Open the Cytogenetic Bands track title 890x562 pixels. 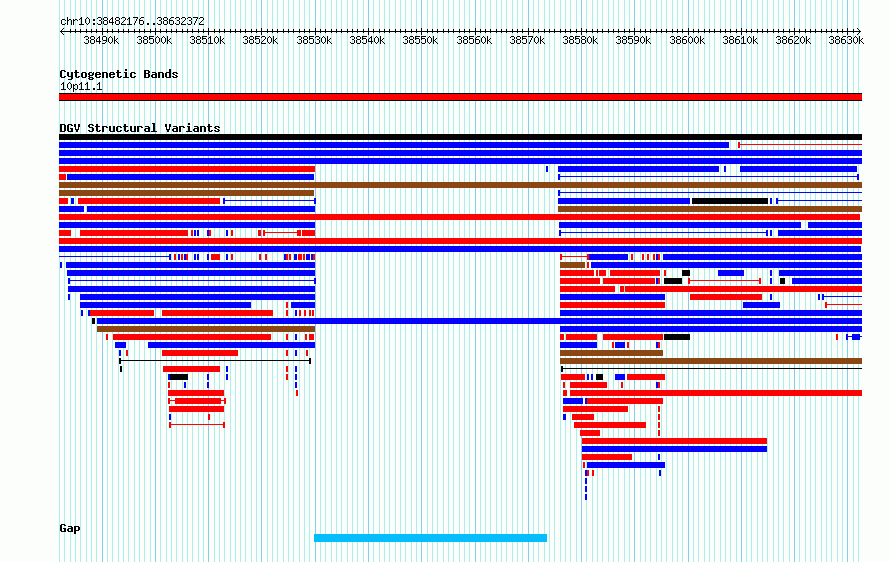point(119,74)
